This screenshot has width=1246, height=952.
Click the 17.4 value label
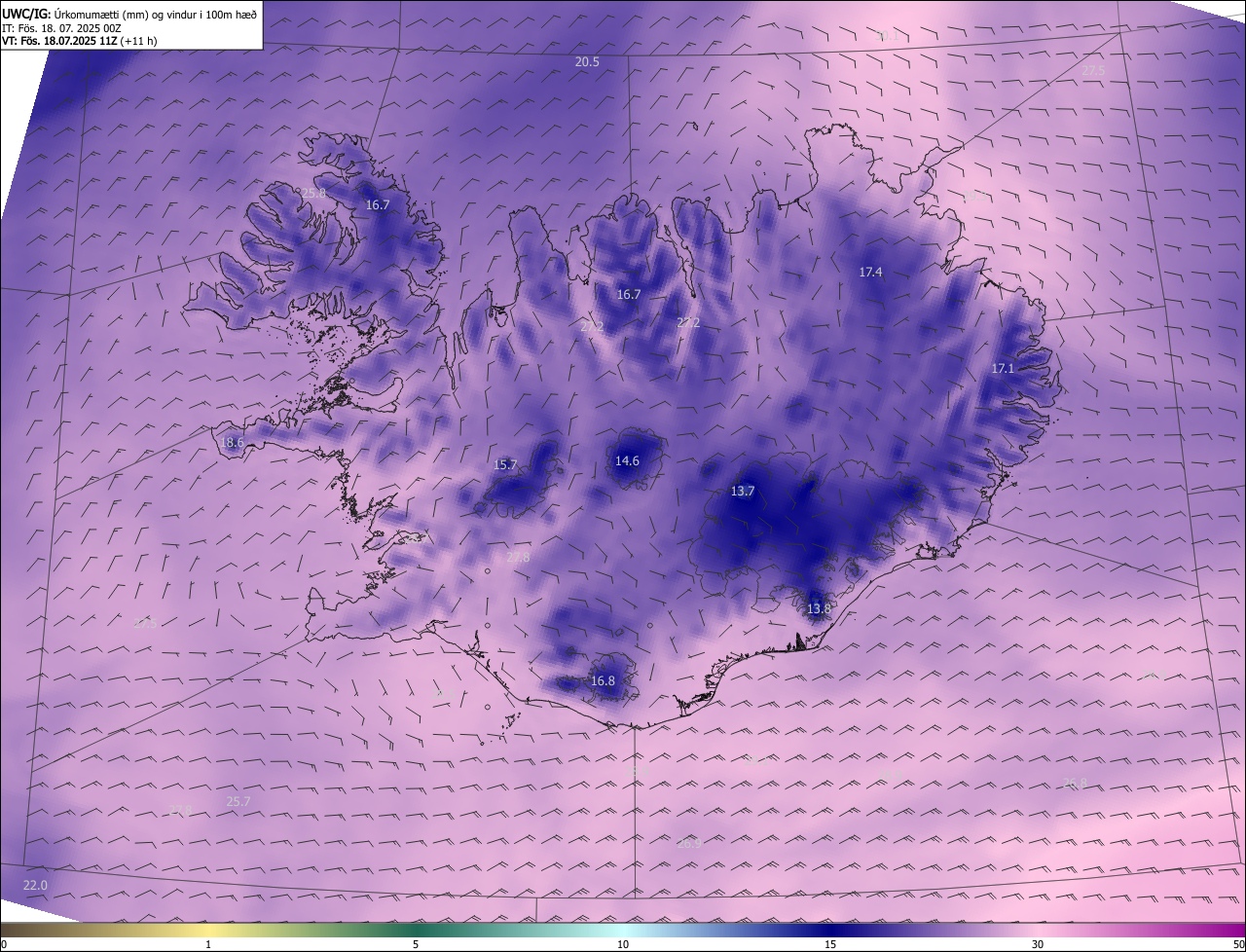tap(870, 272)
